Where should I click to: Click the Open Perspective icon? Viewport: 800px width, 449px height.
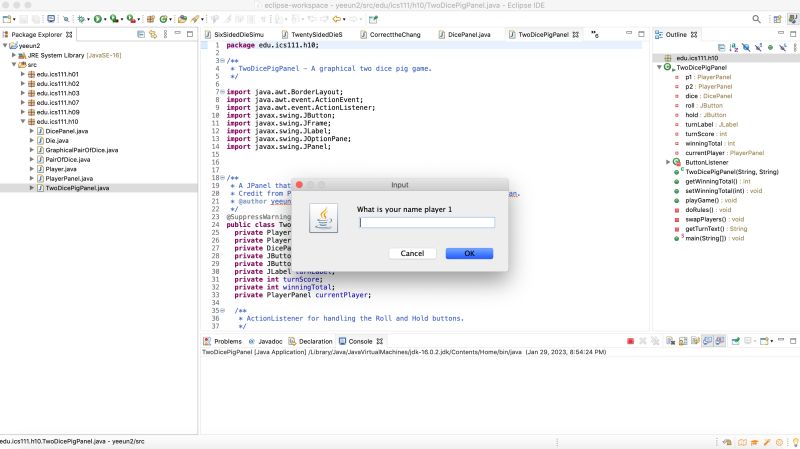tap(777, 19)
